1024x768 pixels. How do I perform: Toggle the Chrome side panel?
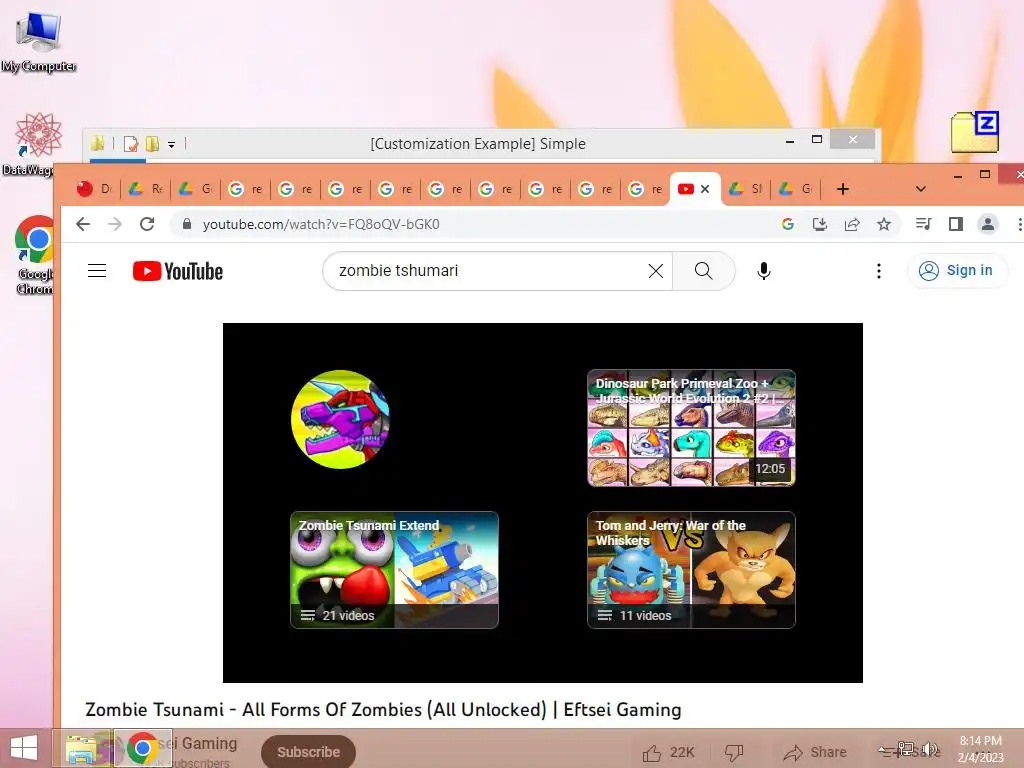coord(955,225)
